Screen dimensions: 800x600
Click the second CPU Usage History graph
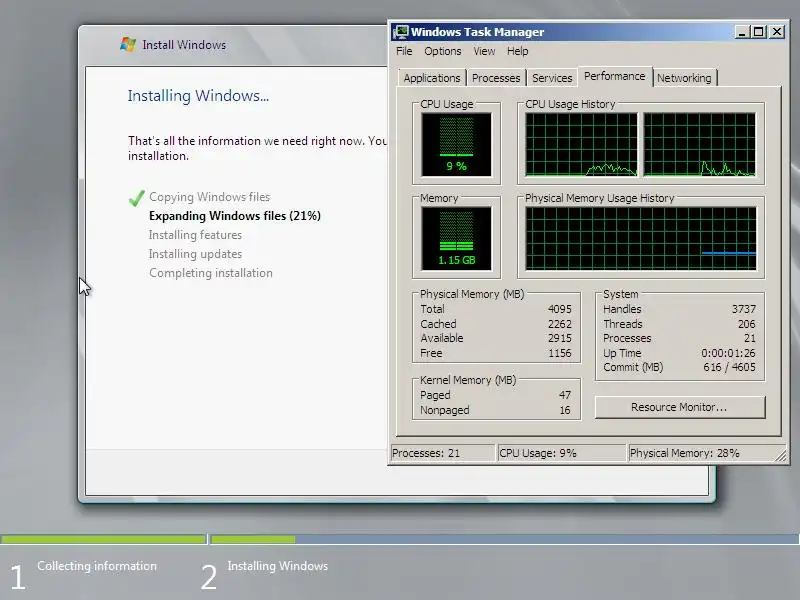point(699,145)
